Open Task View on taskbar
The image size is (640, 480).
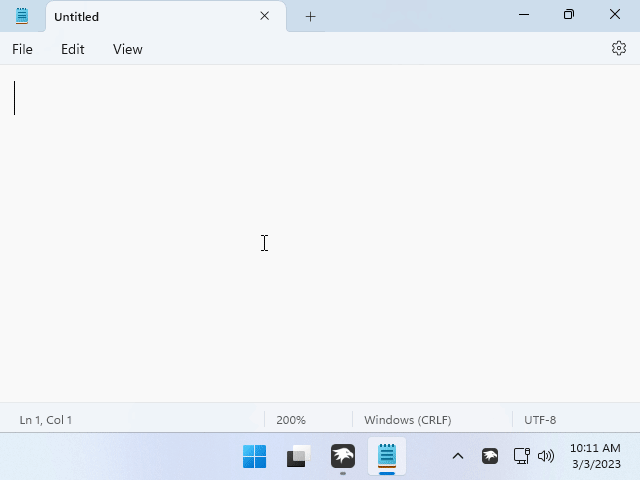[x=299, y=457]
